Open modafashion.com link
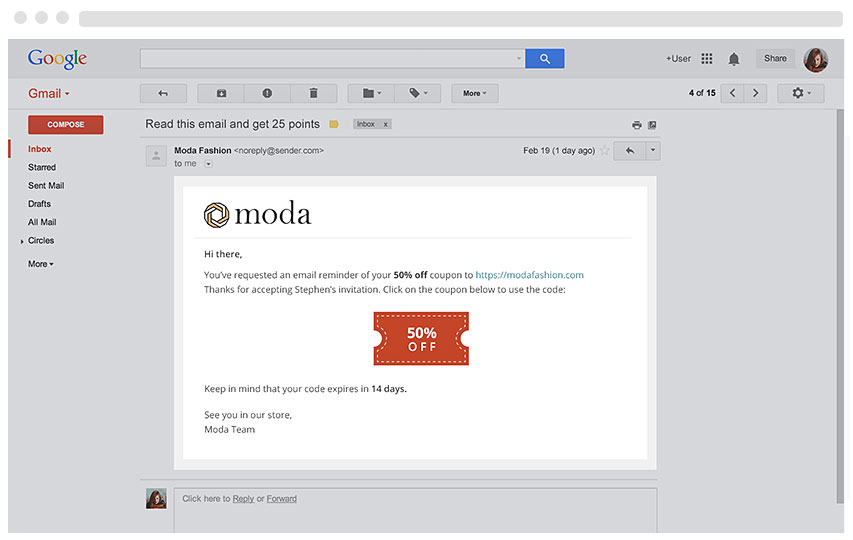 coord(529,275)
